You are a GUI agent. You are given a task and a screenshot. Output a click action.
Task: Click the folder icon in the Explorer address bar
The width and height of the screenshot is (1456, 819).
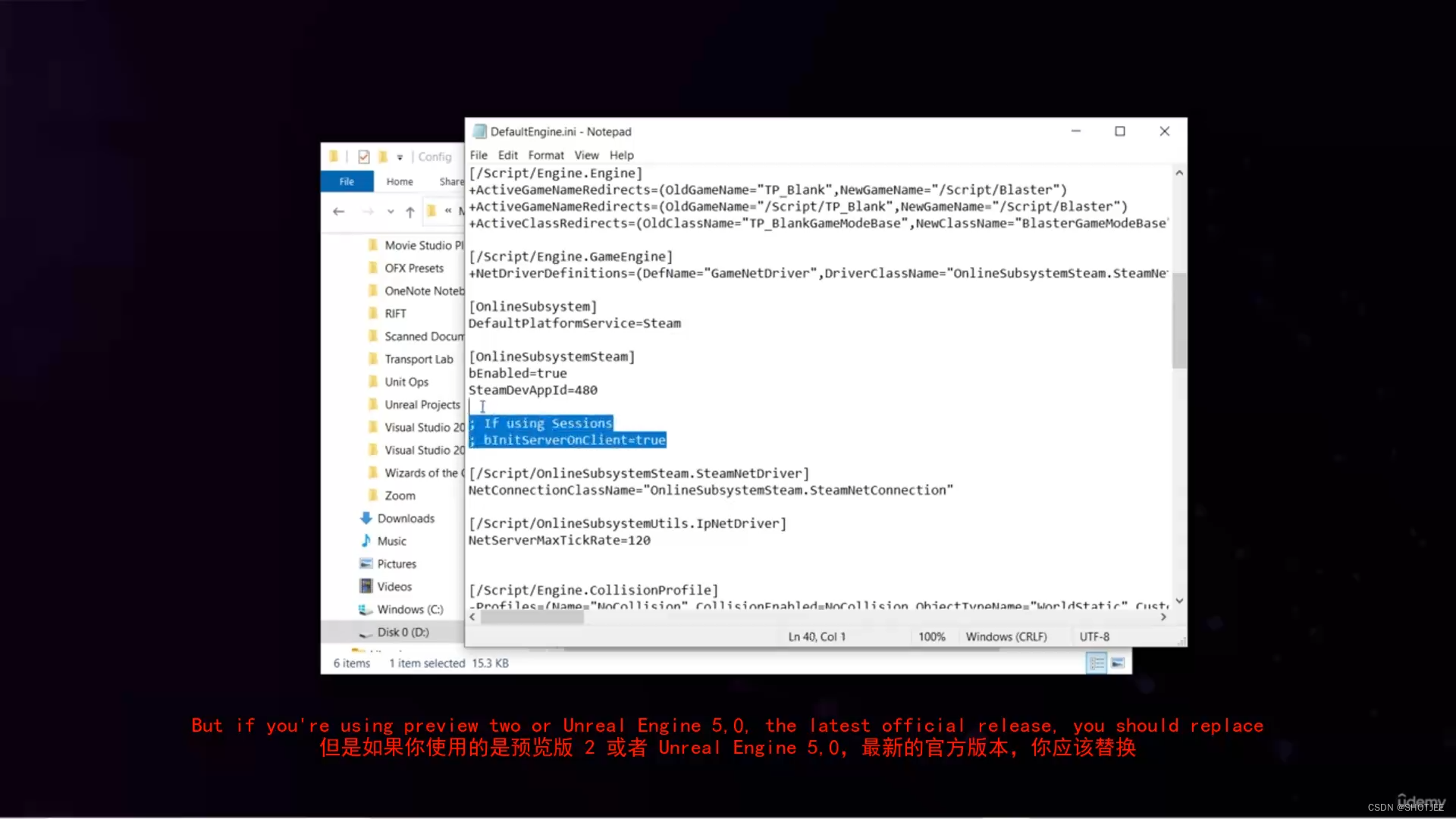pyautogui.click(x=432, y=212)
